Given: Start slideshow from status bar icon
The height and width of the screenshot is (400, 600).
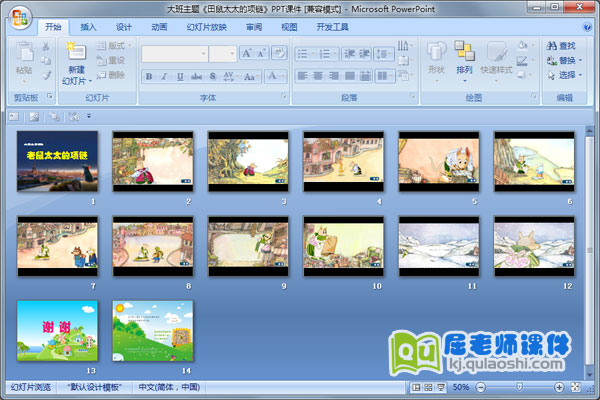Looking at the screenshot, I should coord(439,387).
